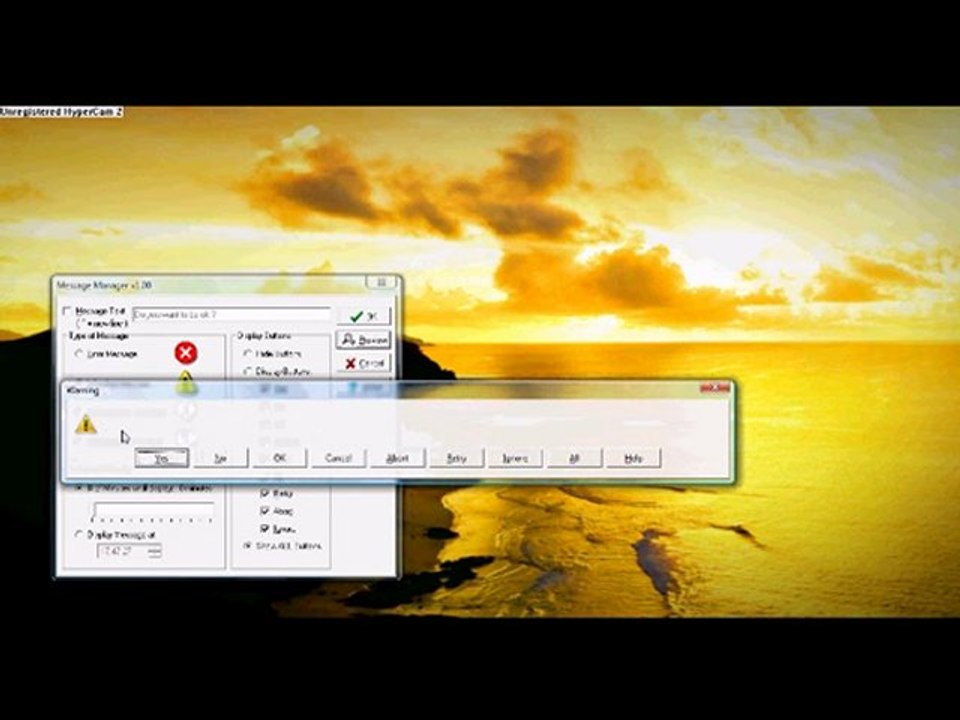This screenshot has height=720, width=960.
Task: Click the Ignore button in Warning dialog
Action: point(515,458)
